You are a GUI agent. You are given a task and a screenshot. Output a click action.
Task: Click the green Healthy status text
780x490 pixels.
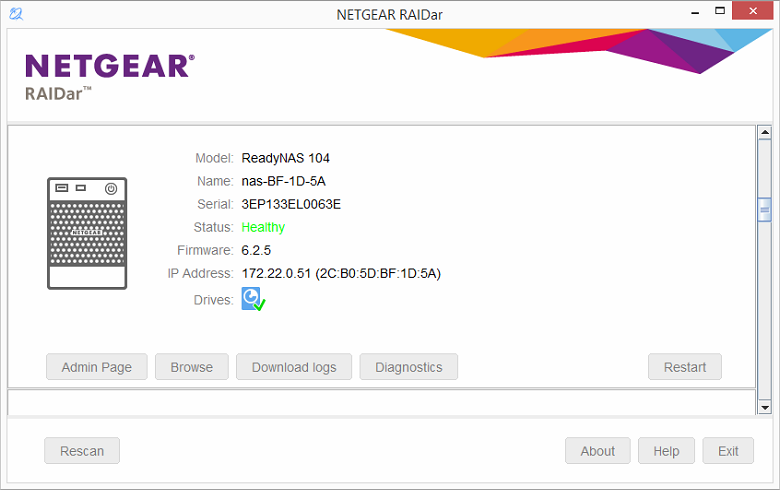coord(263,227)
